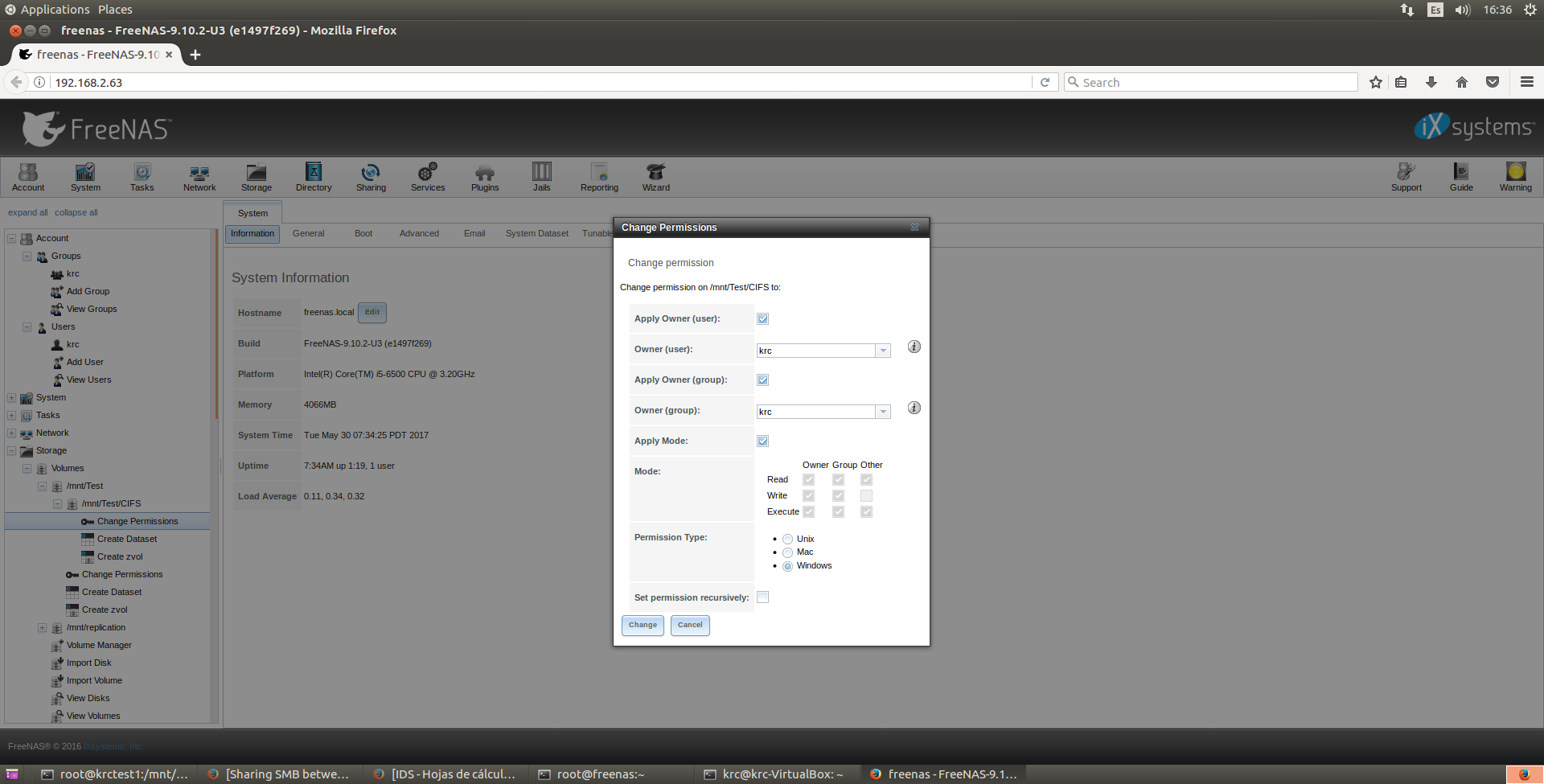Click the Owner (user) info icon
The width and height of the screenshot is (1544, 784).
tap(914, 347)
